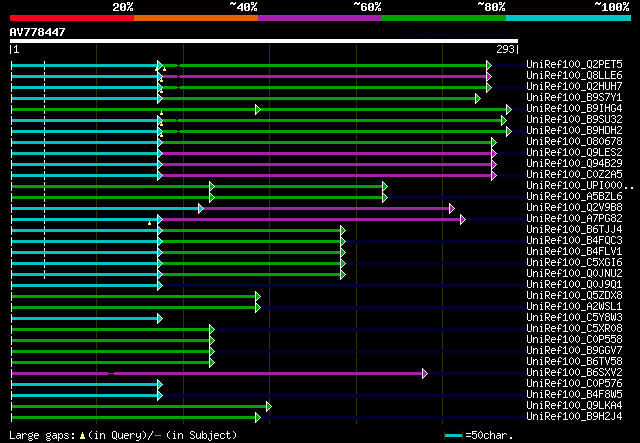Open the UniRef100_C0Z2A5 label
This screenshot has width=640, height=443.
[574, 175]
